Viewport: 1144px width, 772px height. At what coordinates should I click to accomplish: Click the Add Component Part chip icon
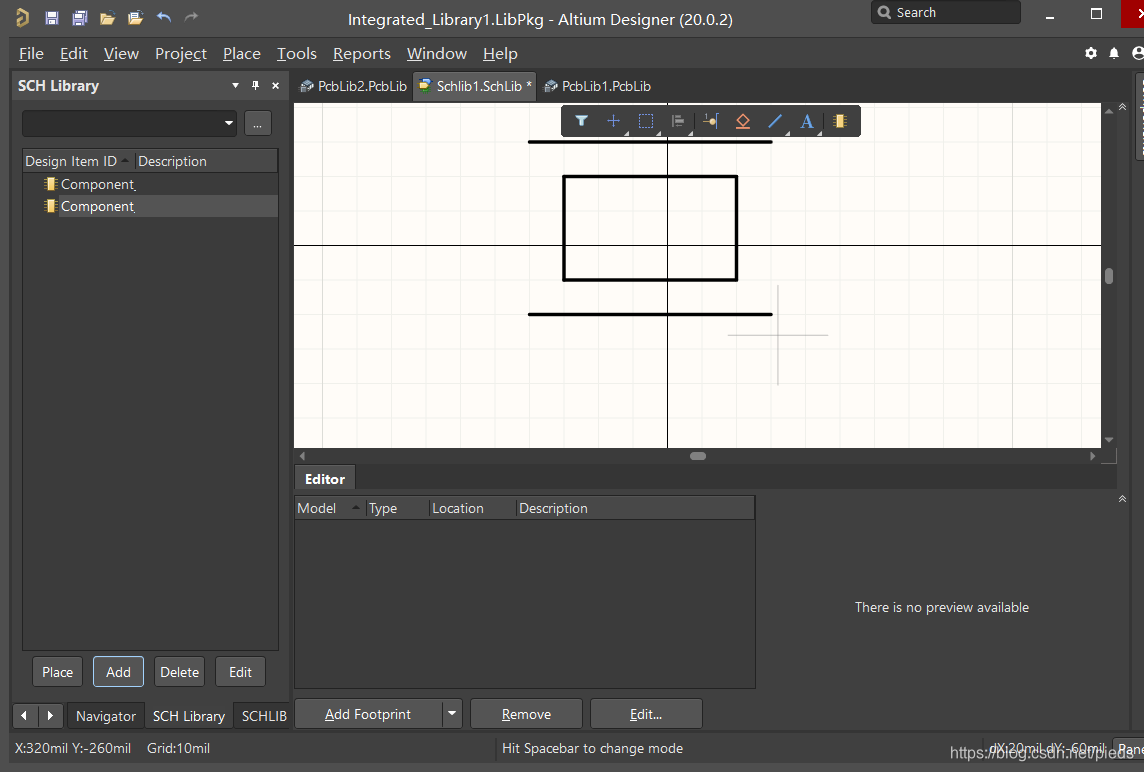click(840, 121)
